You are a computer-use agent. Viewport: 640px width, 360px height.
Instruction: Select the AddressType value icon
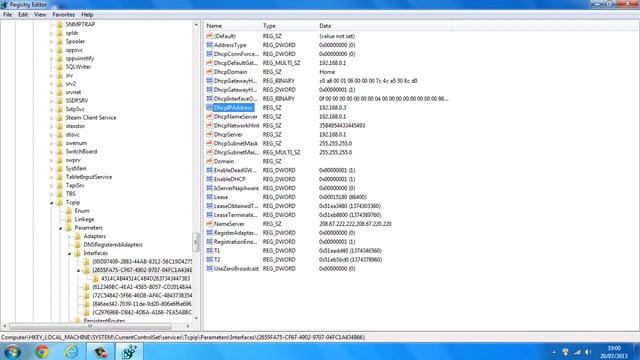click(x=209, y=45)
